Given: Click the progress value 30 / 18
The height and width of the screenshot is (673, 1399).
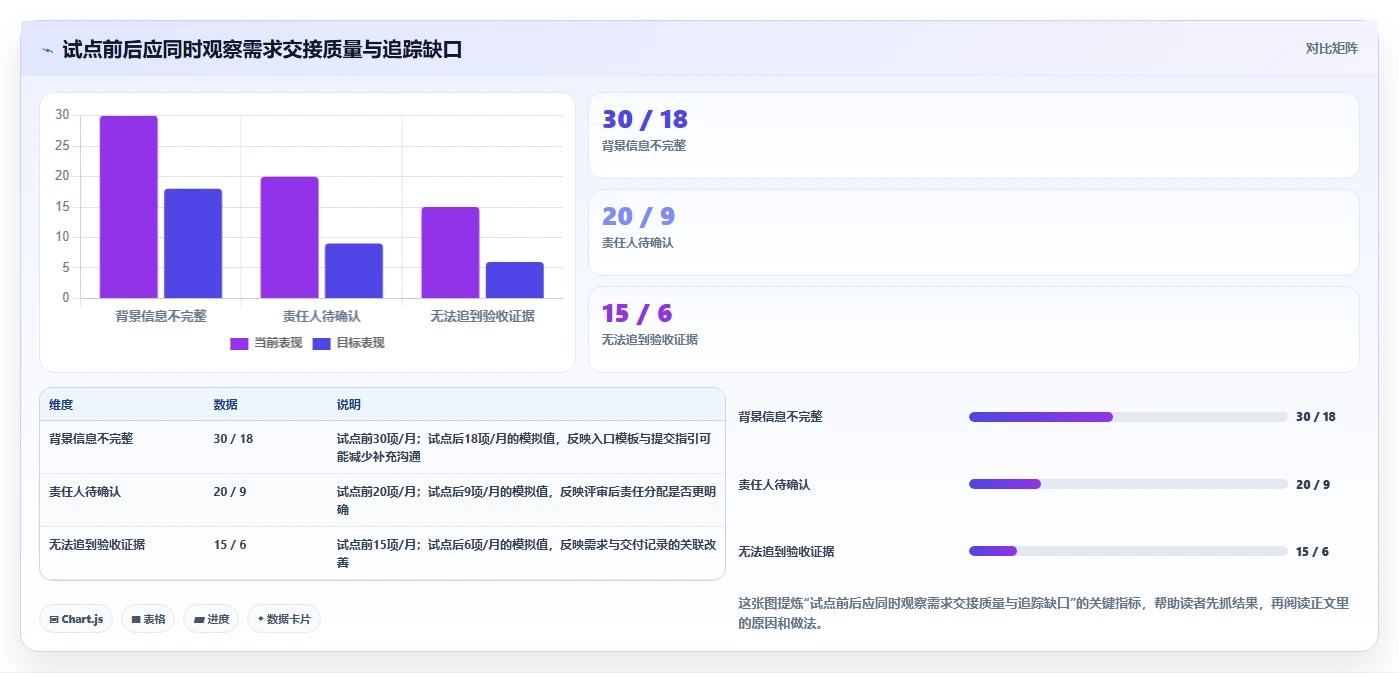Looking at the screenshot, I should click(1316, 417).
